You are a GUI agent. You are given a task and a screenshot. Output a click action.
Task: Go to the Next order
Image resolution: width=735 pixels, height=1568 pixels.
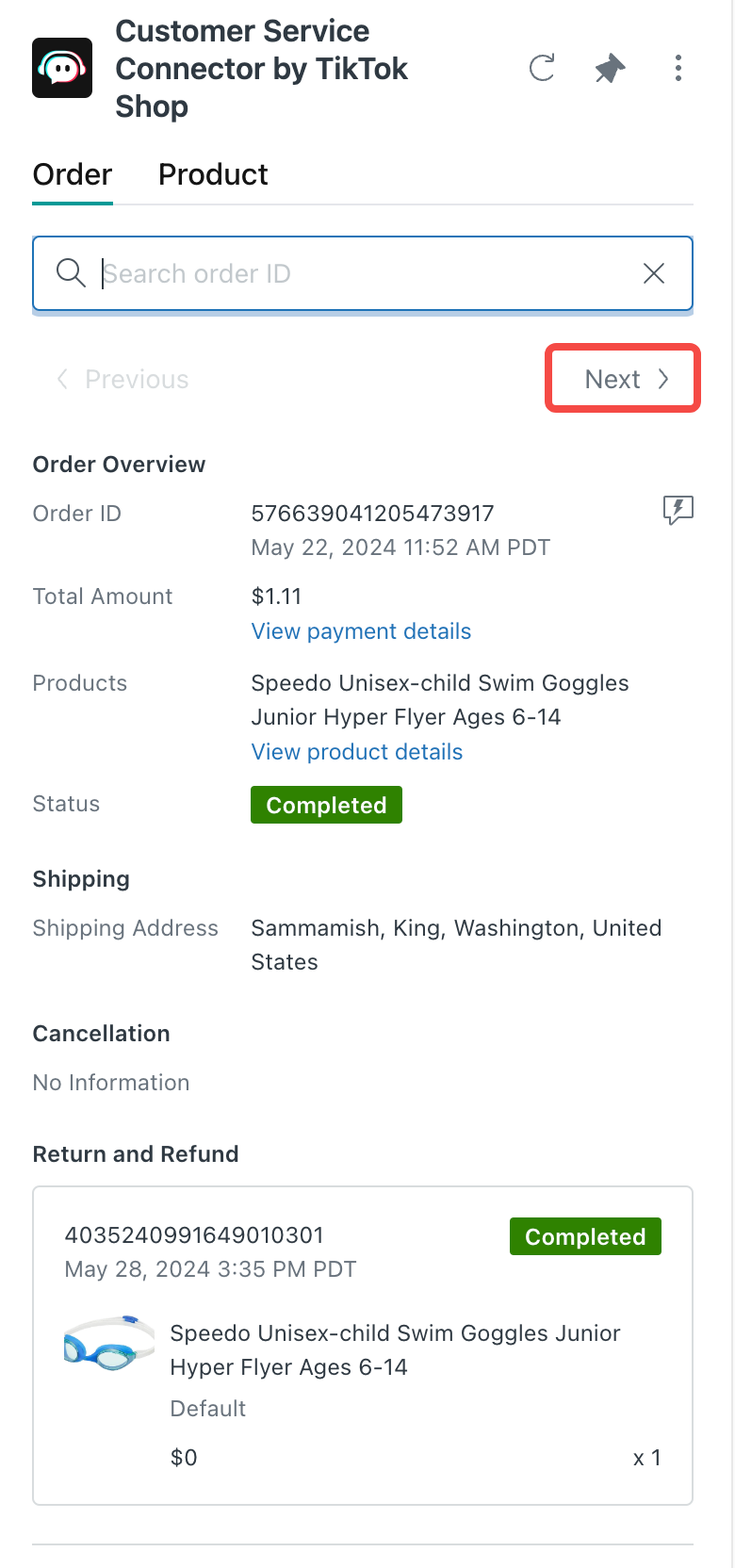[x=624, y=379]
